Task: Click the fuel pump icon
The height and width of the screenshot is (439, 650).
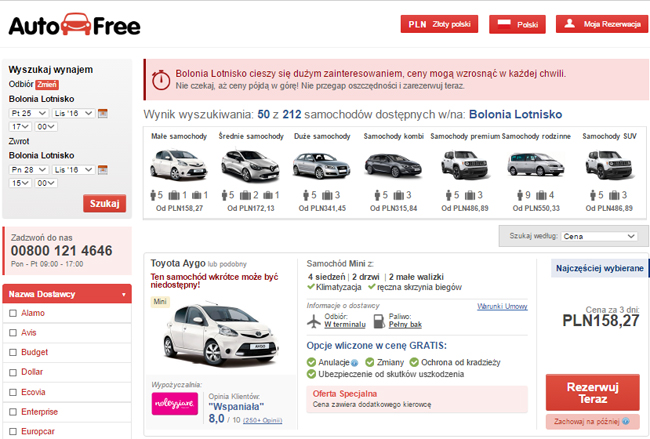Action: click(379, 321)
